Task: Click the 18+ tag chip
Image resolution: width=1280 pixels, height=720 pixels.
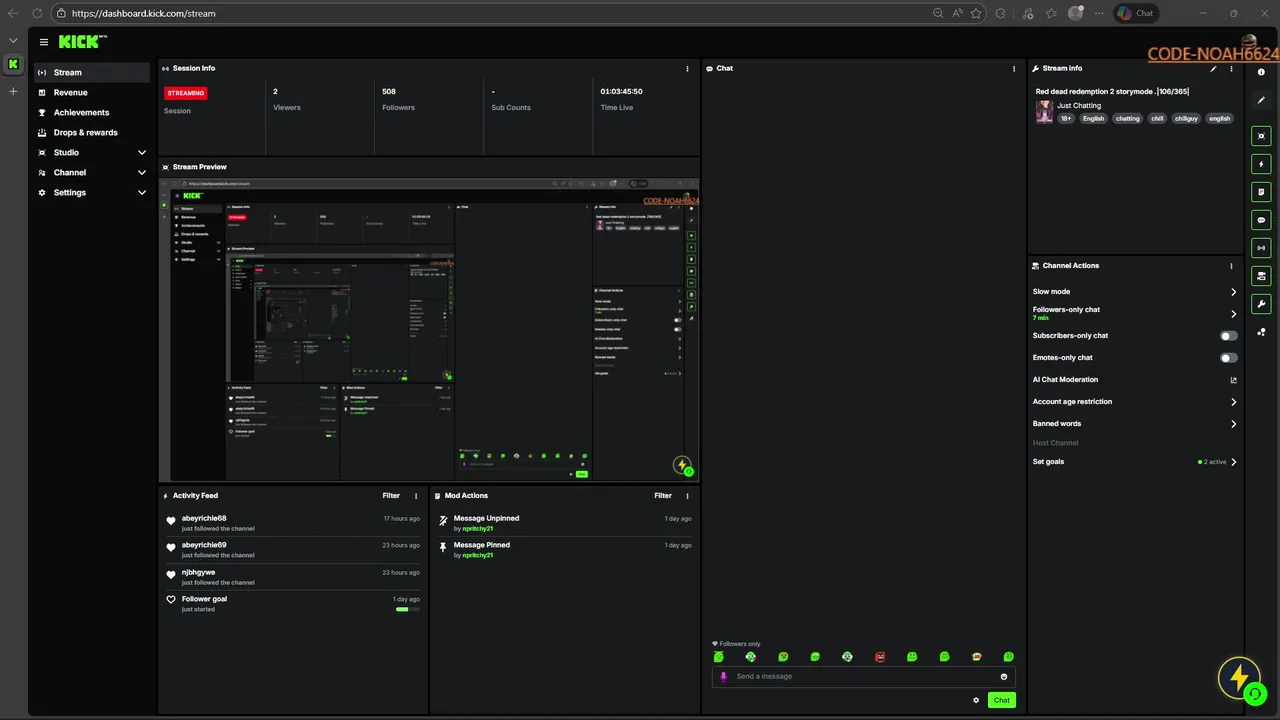Action: [1066, 119]
